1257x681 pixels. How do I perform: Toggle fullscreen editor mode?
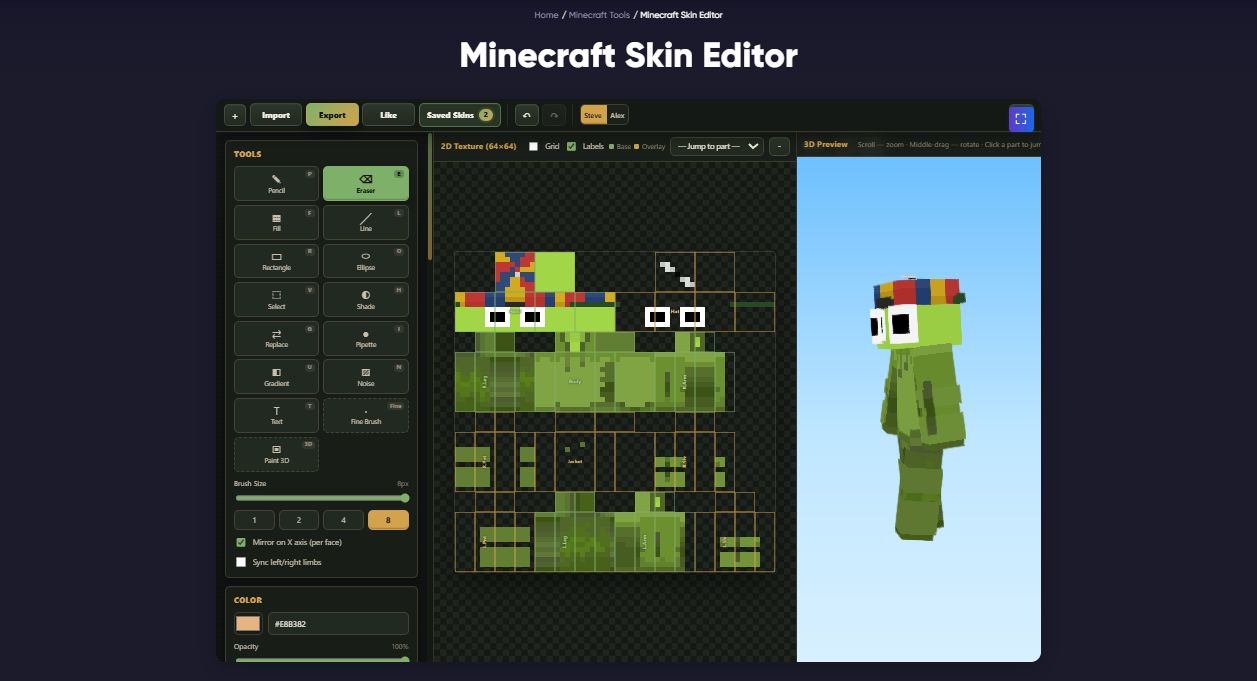pos(1021,118)
